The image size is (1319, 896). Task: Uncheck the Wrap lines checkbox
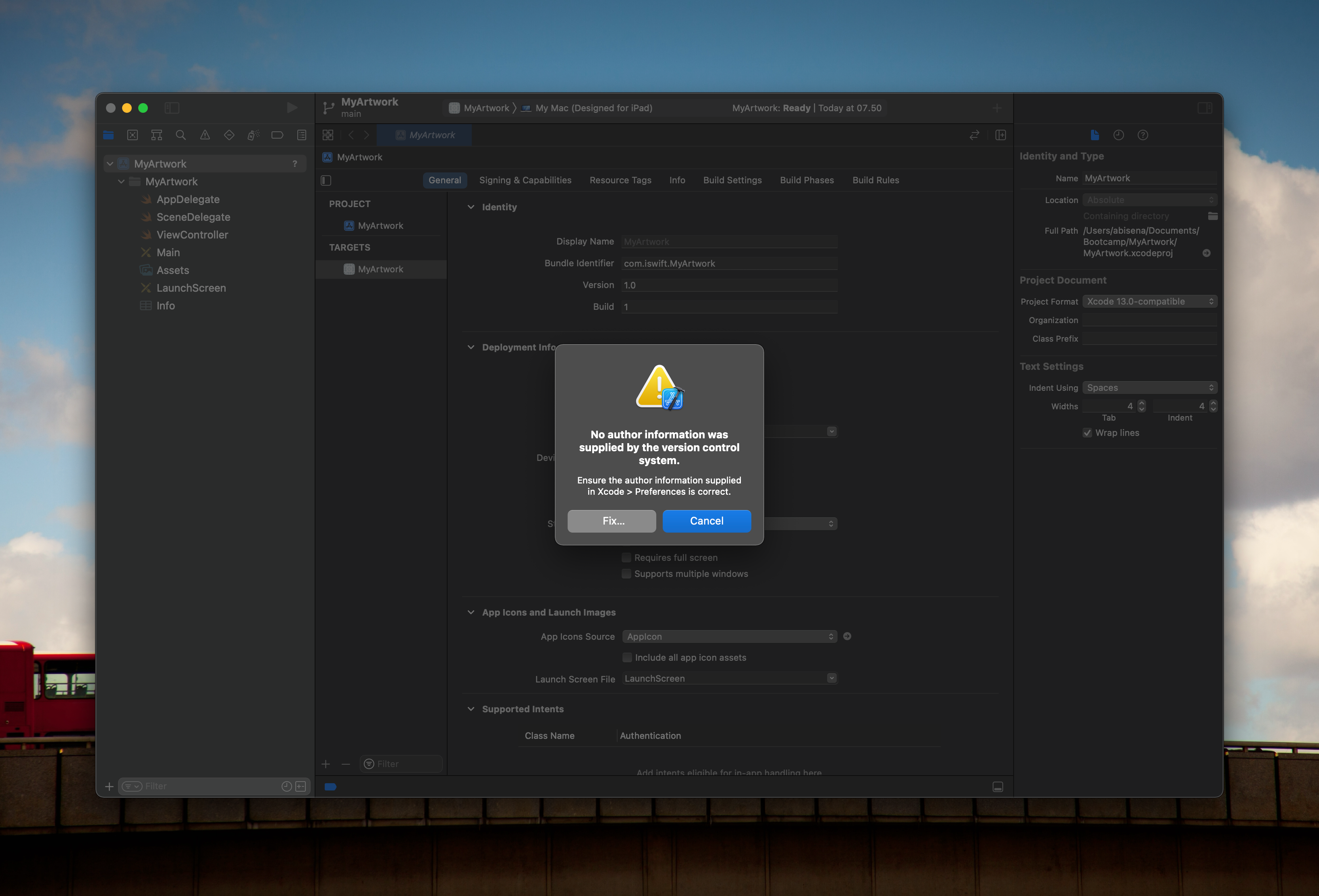coord(1087,433)
